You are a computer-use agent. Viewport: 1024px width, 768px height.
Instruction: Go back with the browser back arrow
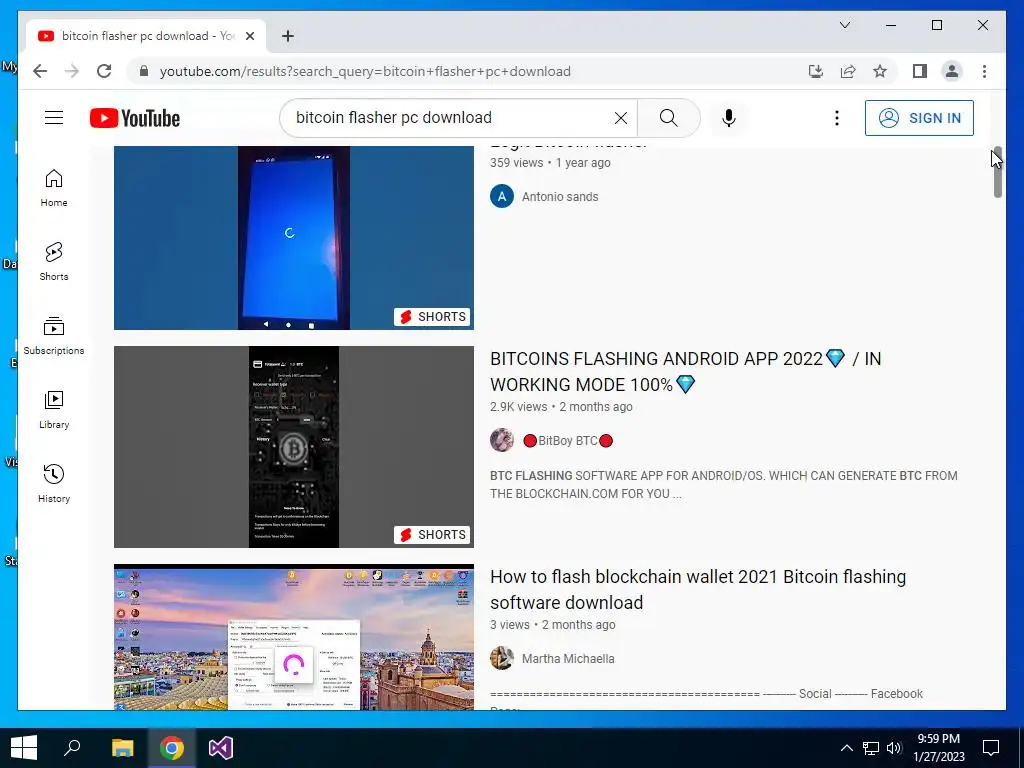coord(40,71)
